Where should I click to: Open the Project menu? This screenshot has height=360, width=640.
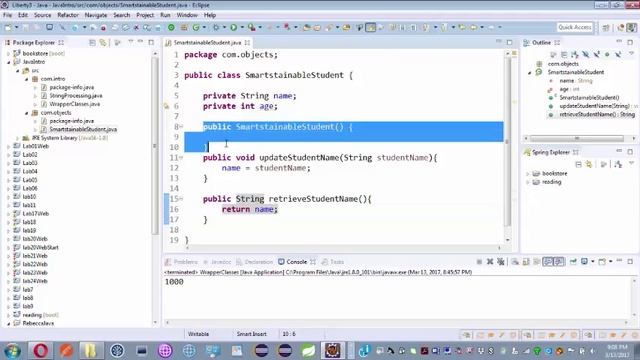click(145, 15)
